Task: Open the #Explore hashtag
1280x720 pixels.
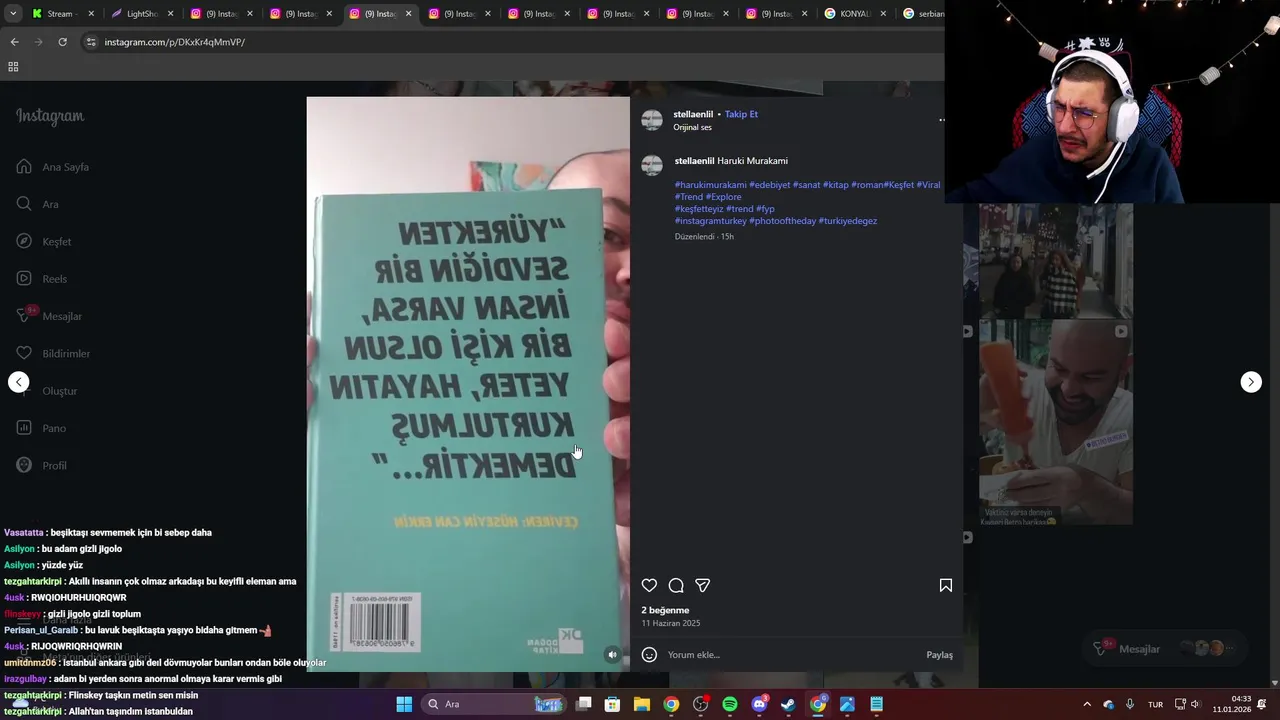Action: point(724,197)
